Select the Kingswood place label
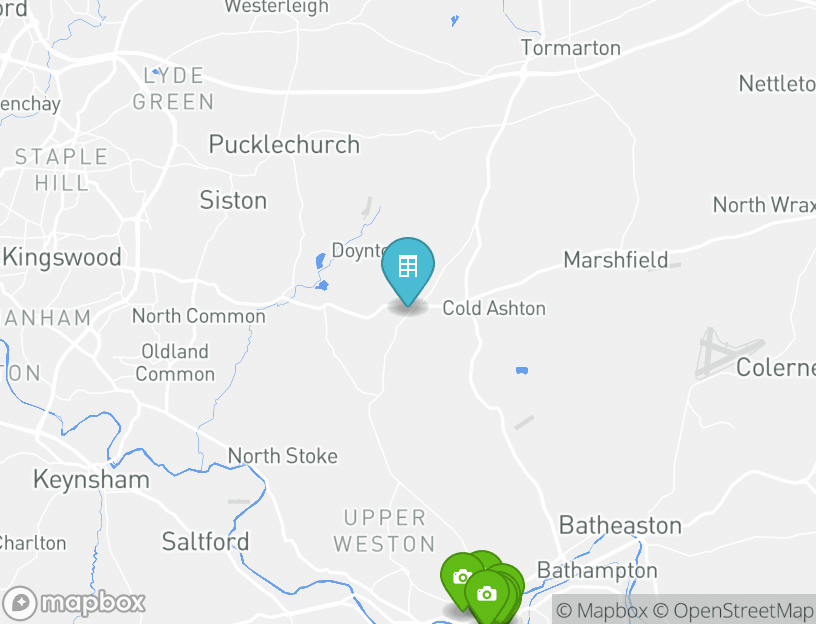The width and height of the screenshot is (816, 624). click(62, 257)
